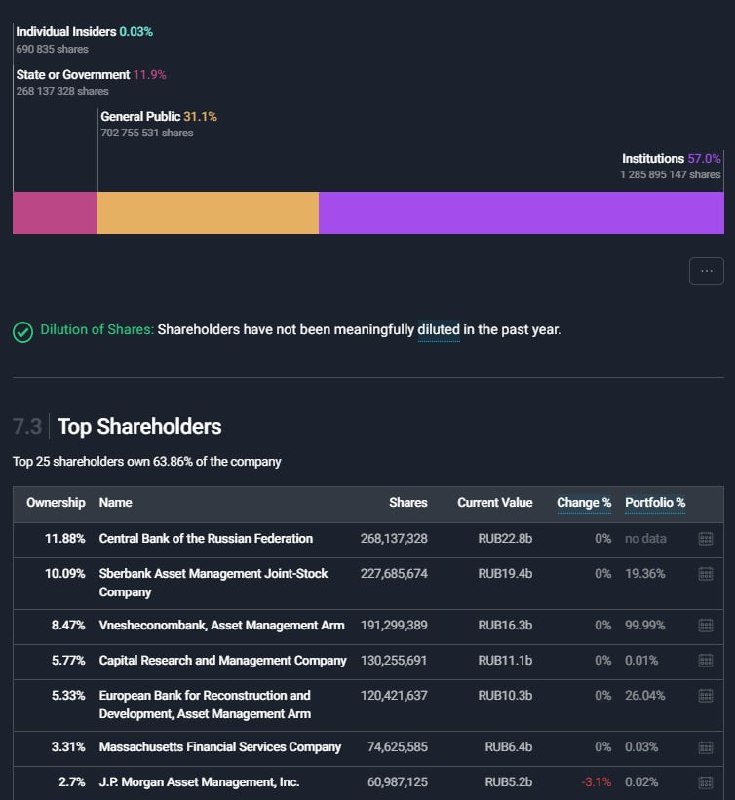Open table icon in Sberbank Asset Management row
This screenshot has width=735, height=800.
tap(705, 574)
